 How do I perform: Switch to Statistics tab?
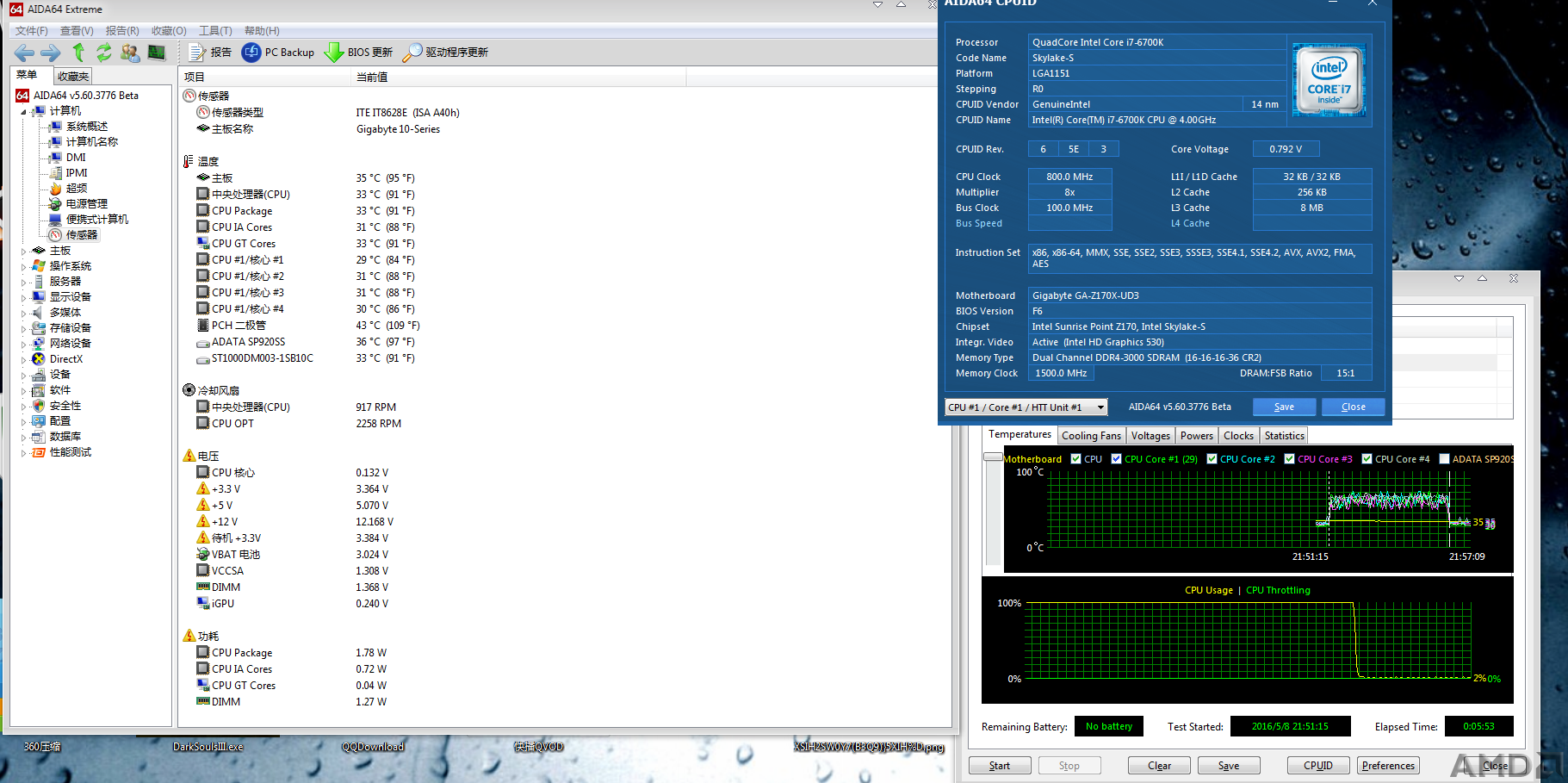tap(1285, 436)
